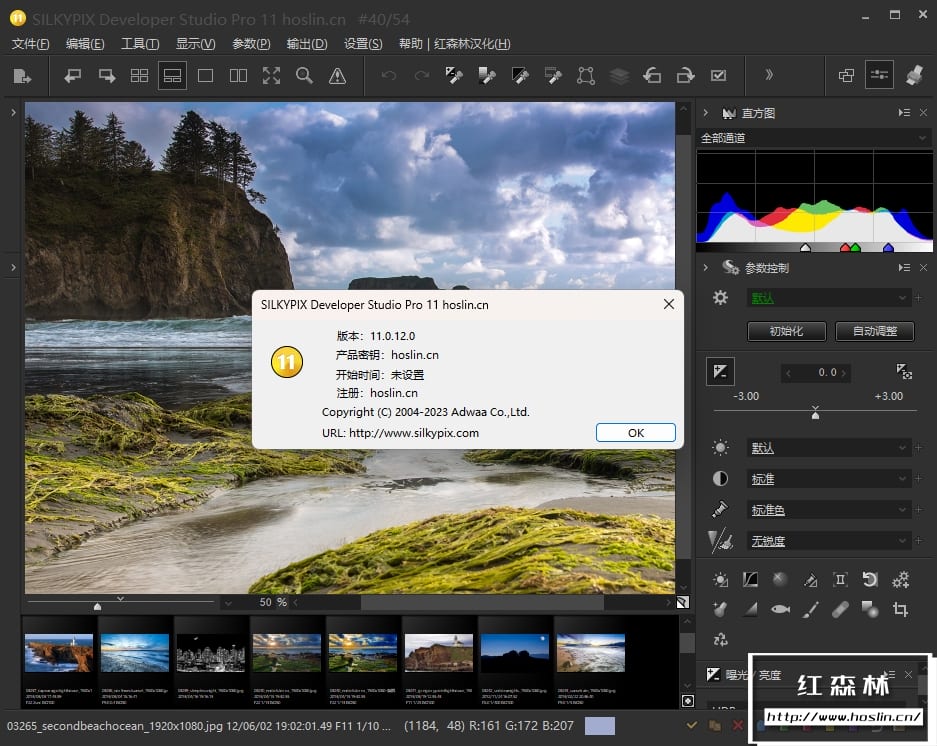Select the magnifier zoom tool
Viewport: 937px width, 746px height.
tap(304, 76)
